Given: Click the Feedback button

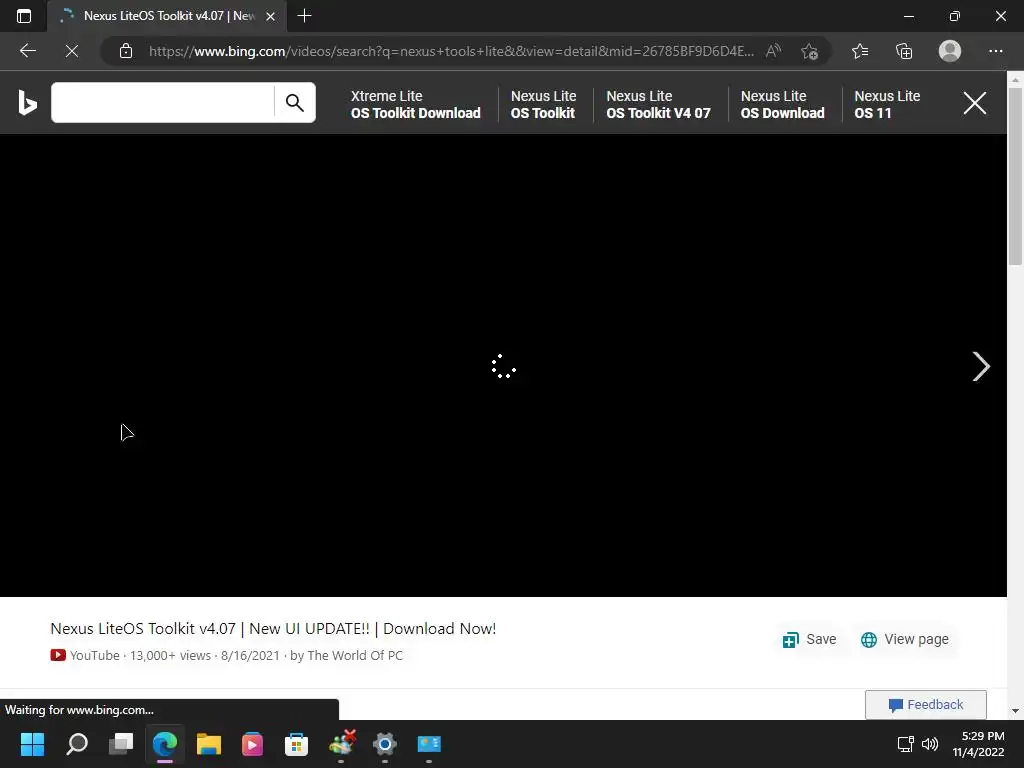Looking at the screenshot, I should [925, 705].
